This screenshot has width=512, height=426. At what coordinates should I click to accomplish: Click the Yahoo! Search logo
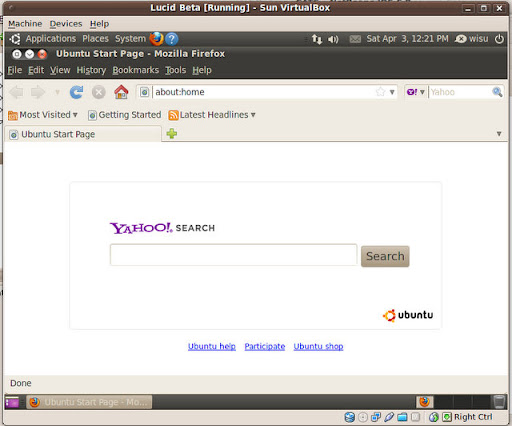click(162, 228)
